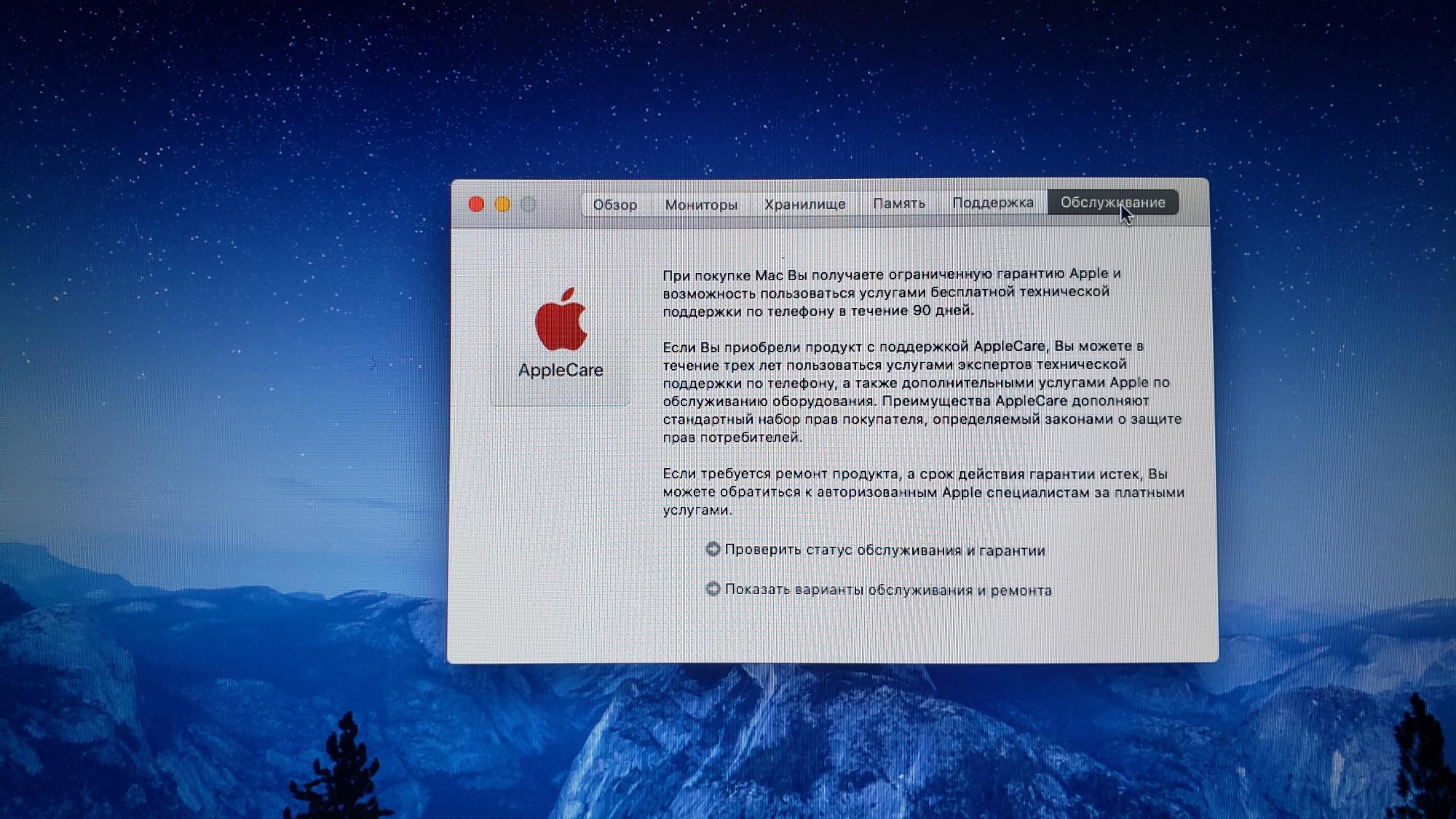
Task: Click arrow icon beside Показать варианты обслуживания
Action: (x=713, y=588)
